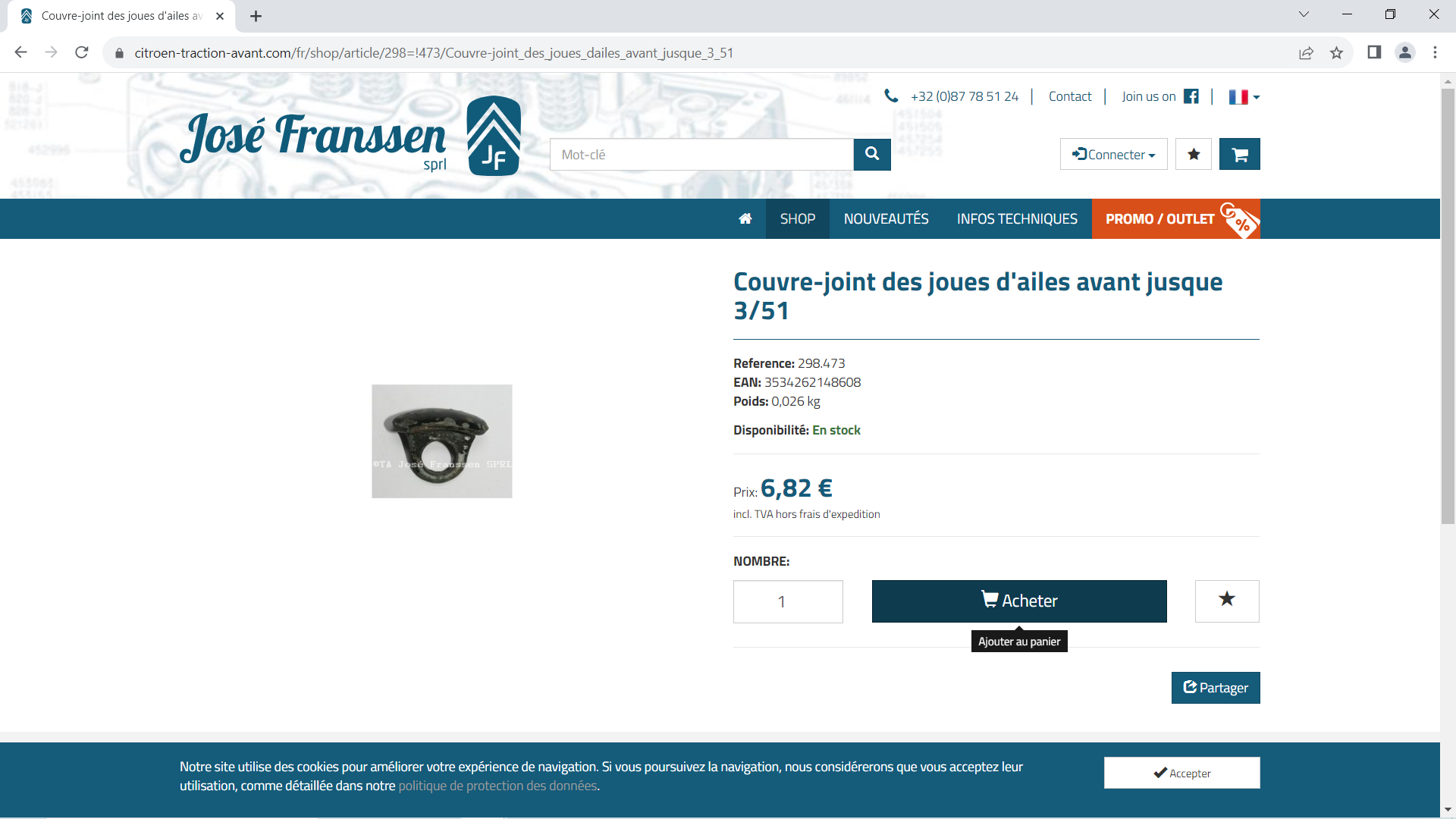Image resolution: width=1456 pixels, height=819 pixels.
Task: Open the NOUVEAUTÉS menu item
Action: coord(886,219)
